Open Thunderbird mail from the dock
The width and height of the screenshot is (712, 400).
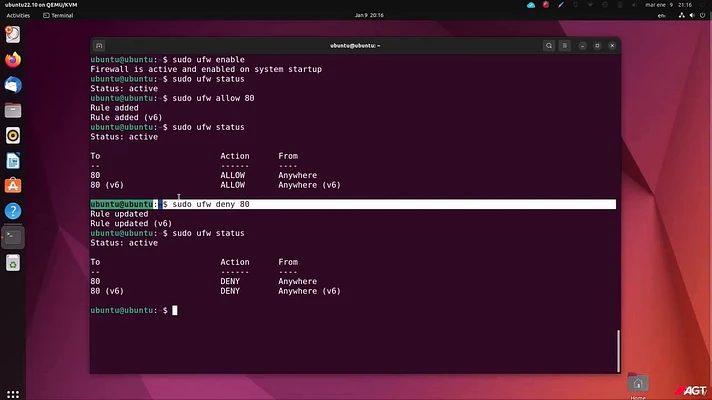coord(13,85)
